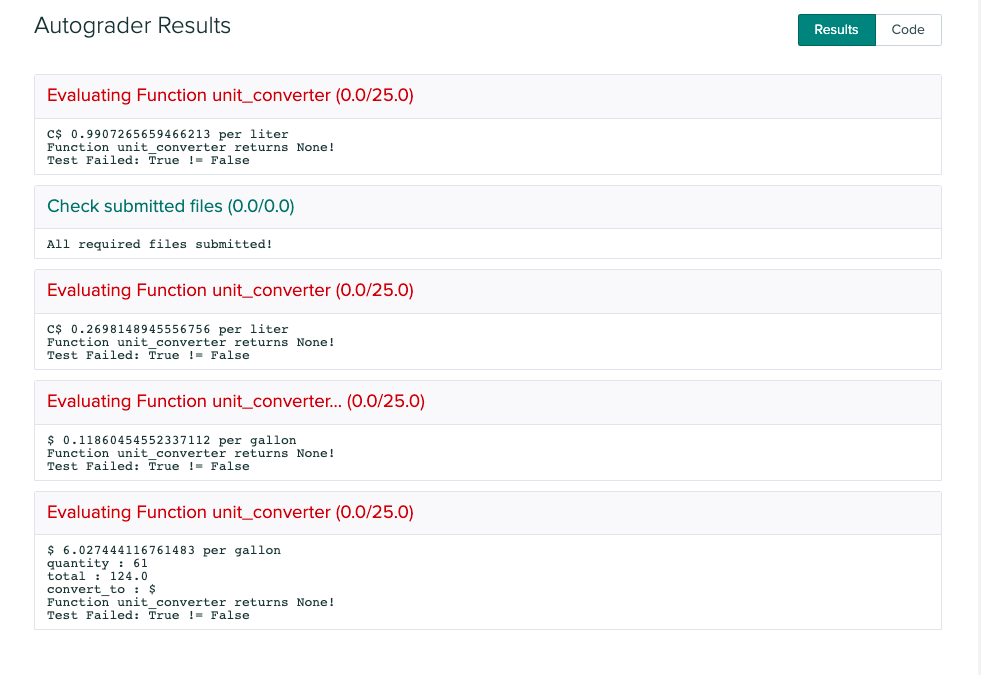Image resolution: width=981 pixels, height=675 pixels.
Task: Click the Test Failed: True != False text
Action: (x=148, y=160)
